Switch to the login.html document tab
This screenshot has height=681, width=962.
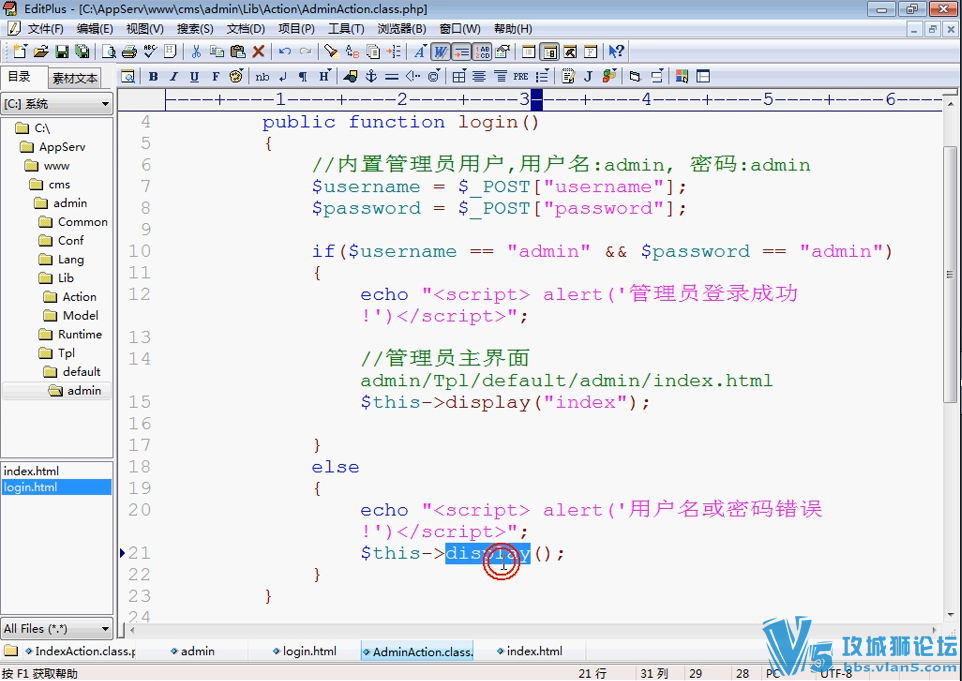[x=304, y=652]
